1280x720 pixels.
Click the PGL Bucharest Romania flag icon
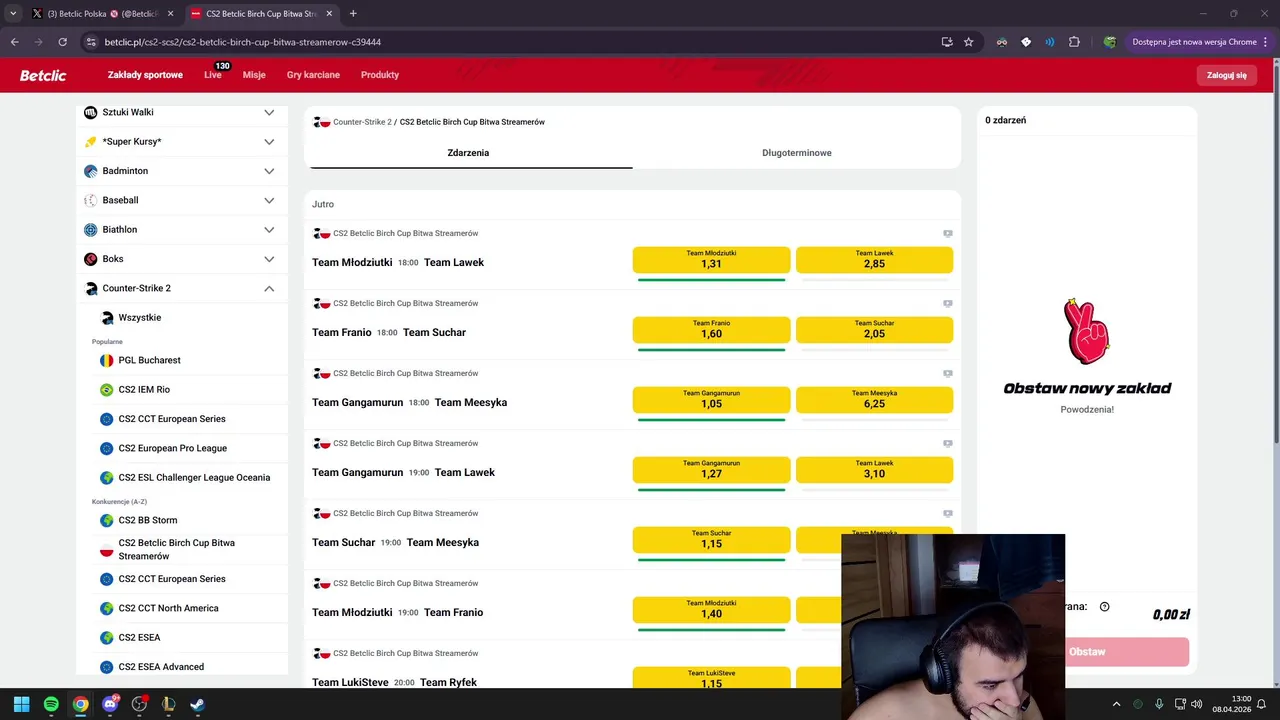click(x=107, y=360)
